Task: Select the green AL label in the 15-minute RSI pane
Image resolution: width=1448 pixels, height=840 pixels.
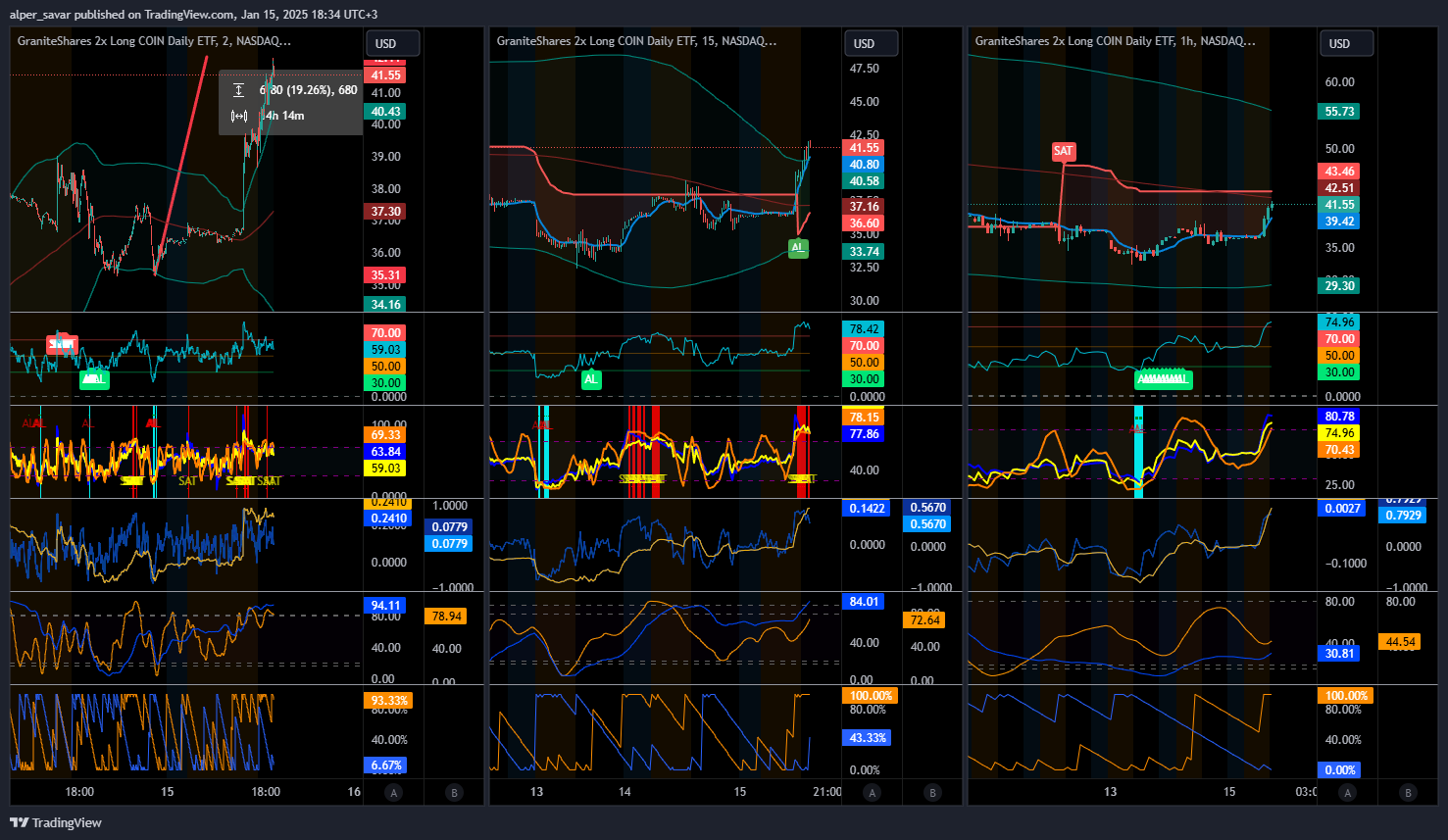Action: pos(591,379)
